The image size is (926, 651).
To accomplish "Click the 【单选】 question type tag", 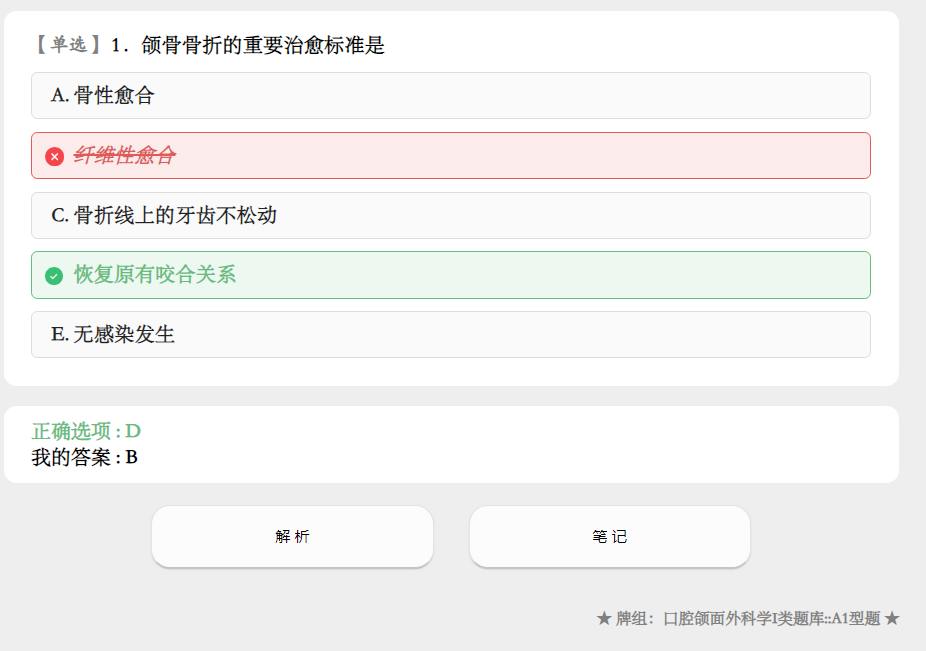I will (68, 44).
